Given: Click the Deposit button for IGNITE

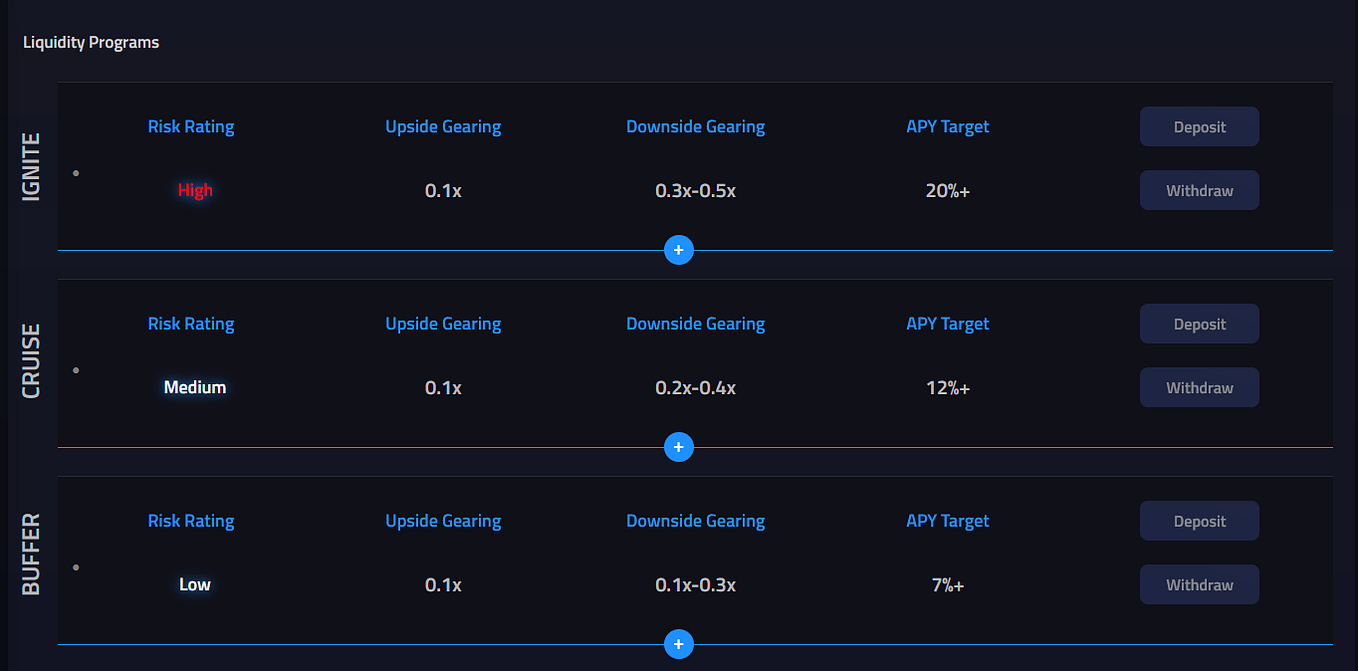Looking at the screenshot, I should click(x=1199, y=126).
